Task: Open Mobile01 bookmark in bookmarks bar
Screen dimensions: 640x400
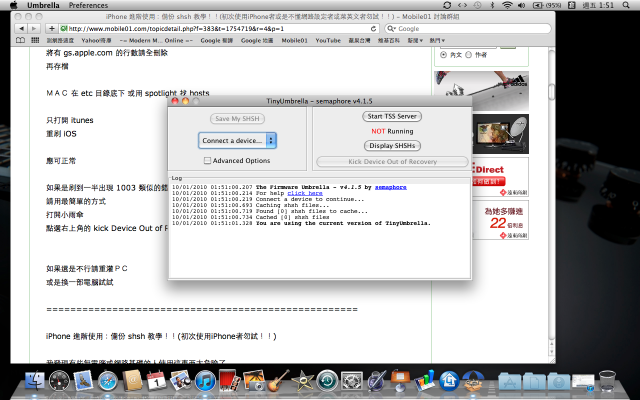Action: [294, 40]
